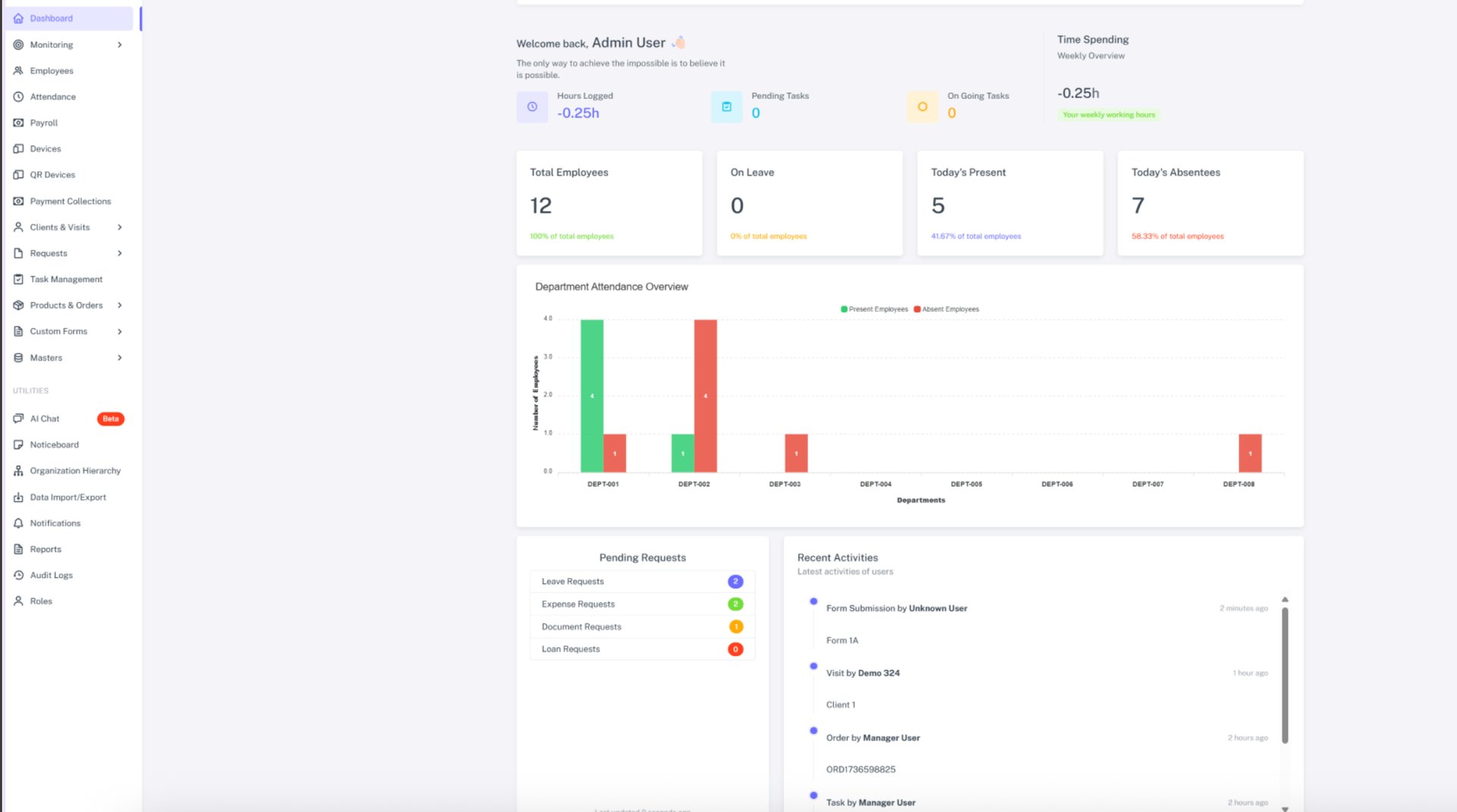This screenshot has height=812, width=1457.
Task: Expand the Masters submenu chevron
Action: coord(120,357)
